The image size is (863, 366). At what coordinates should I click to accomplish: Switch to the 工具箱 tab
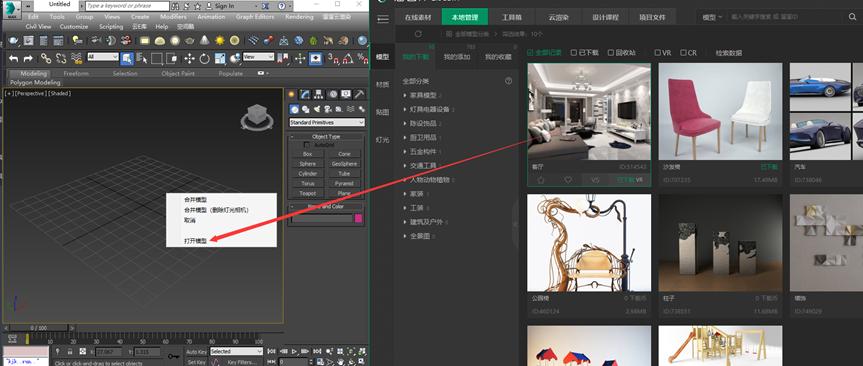click(512, 17)
